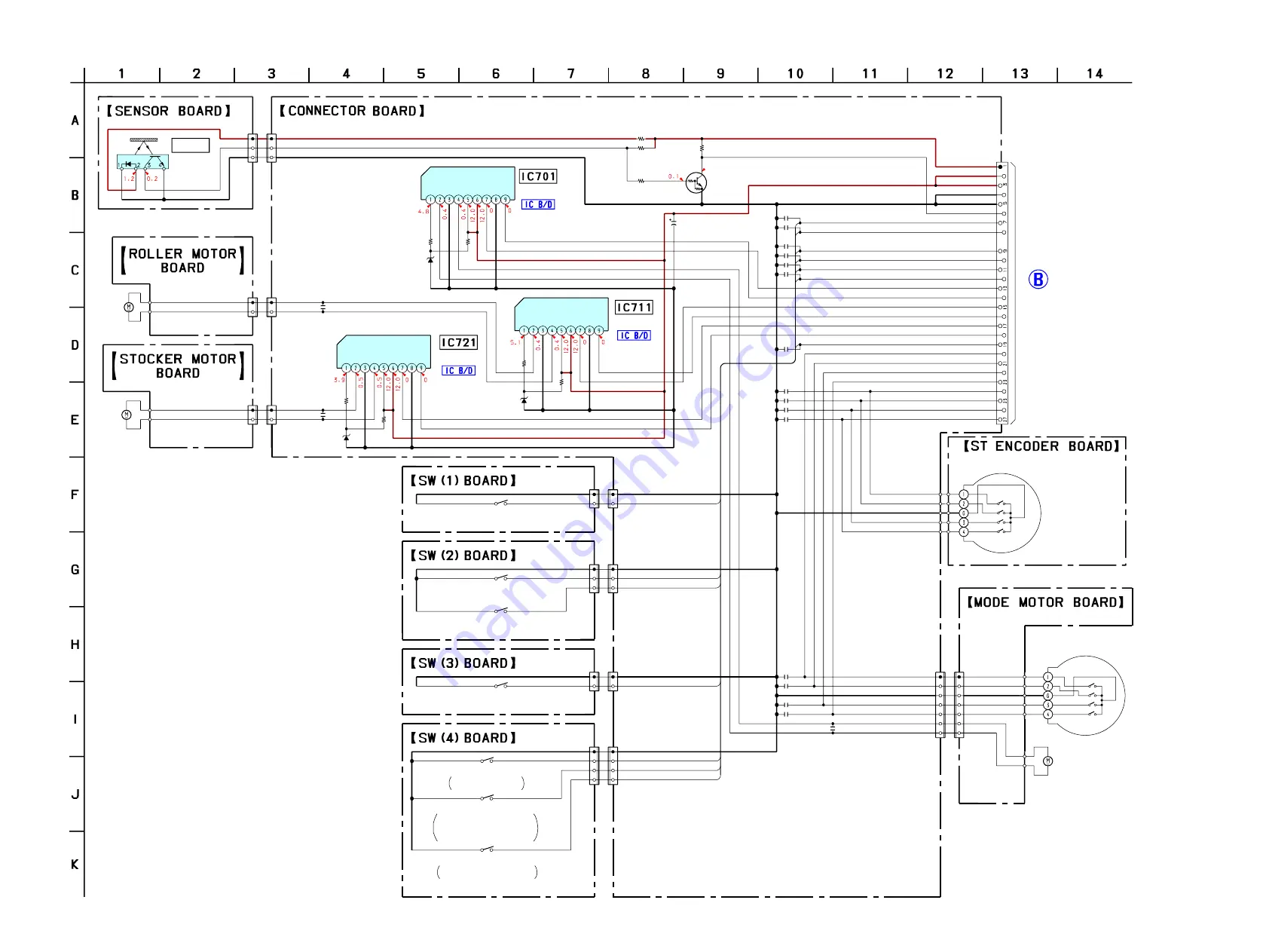The height and width of the screenshot is (952, 1266).
Task: Click grid column number 3
Action: pyautogui.click(x=271, y=74)
